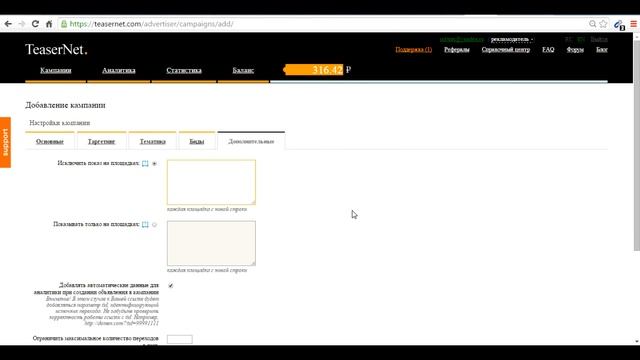Click the Добавление кампании heading
The image size is (640, 360).
[x=65, y=105]
